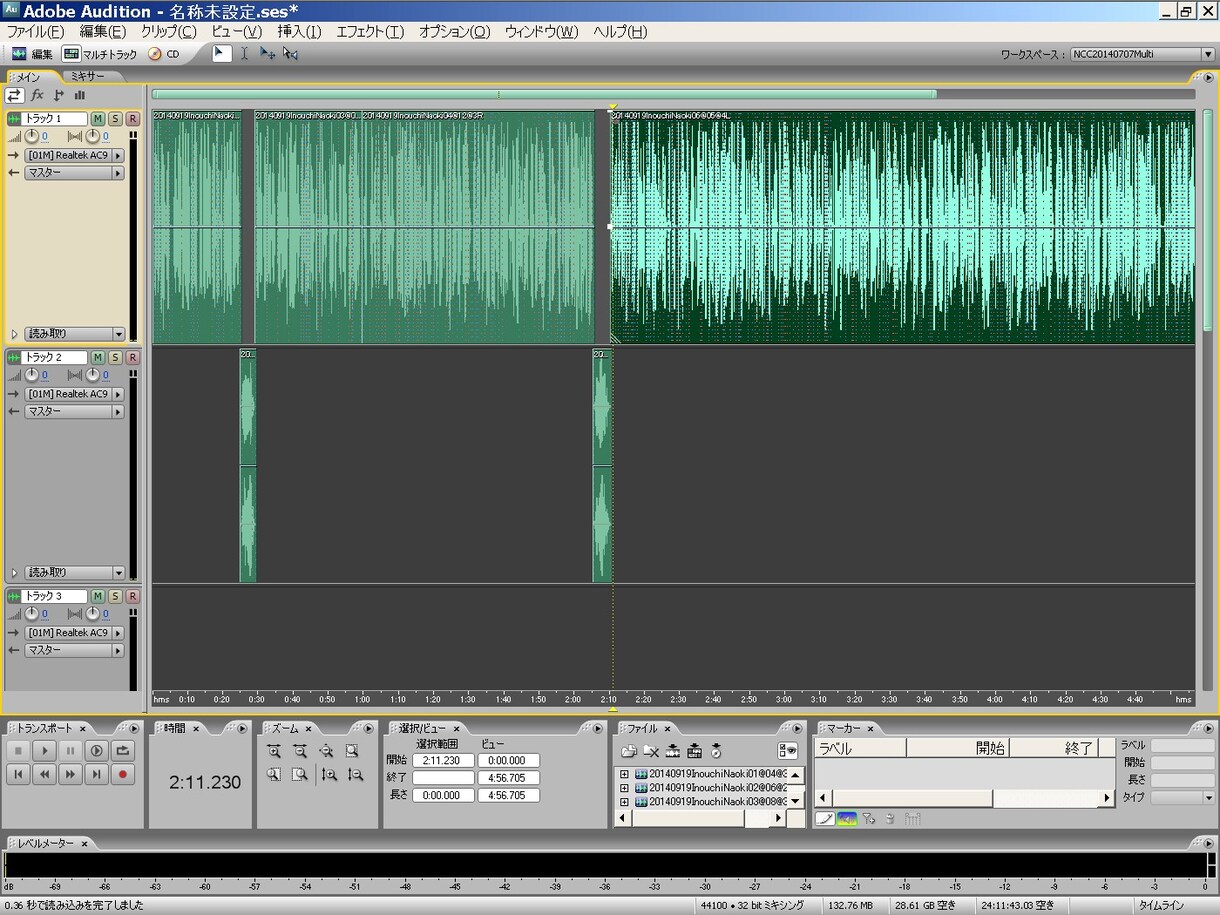Open Track 1 input dropdown [01M] Realtek
This screenshot has width=1220, height=915.
[x=74, y=156]
